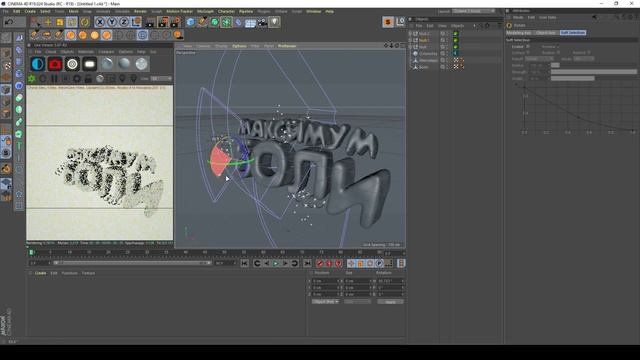The width and height of the screenshot is (640, 360).
Task: Open the Render menu in main menu bar
Action: (x=140, y=11)
